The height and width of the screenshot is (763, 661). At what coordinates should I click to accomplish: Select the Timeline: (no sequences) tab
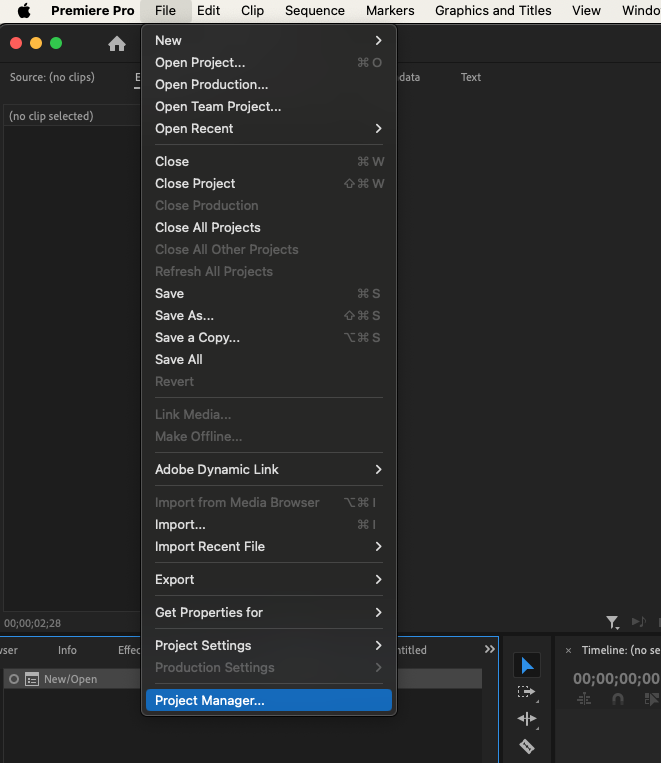[621, 650]
